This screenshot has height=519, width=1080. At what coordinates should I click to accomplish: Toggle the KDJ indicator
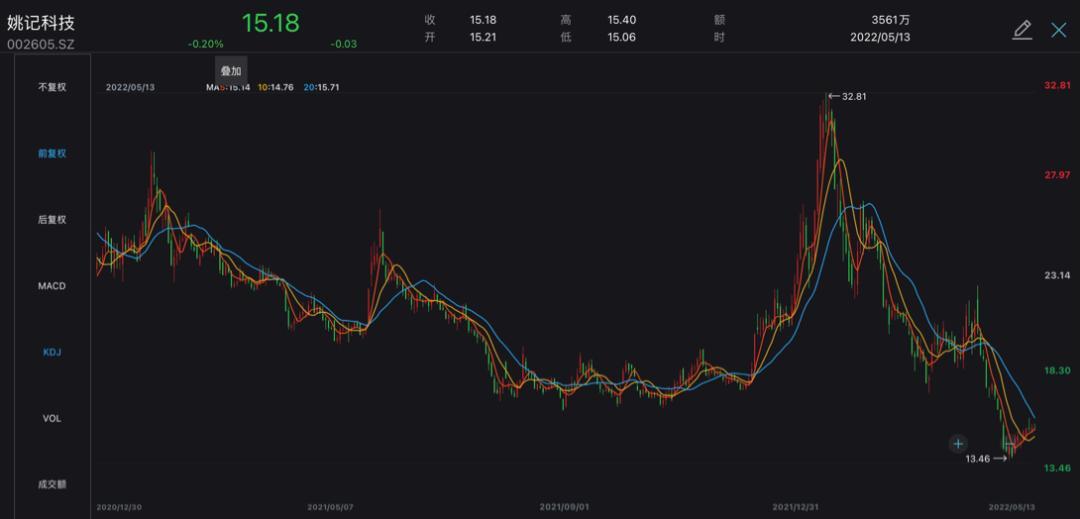pyautogui.click(x=51, y=352)
